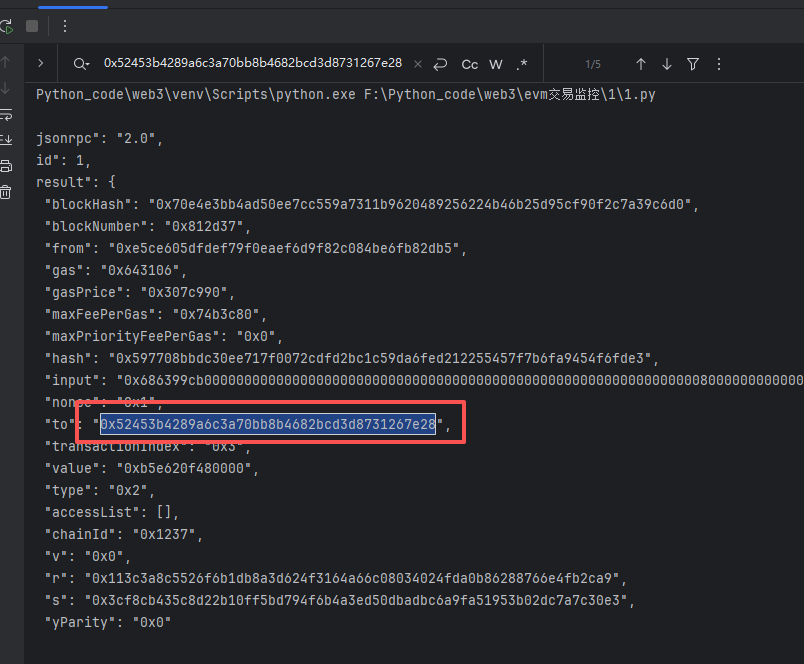This screenshot has width=804, height=664.
Task: Click gas value 0x643106
Action: click(x=140, y=271)
